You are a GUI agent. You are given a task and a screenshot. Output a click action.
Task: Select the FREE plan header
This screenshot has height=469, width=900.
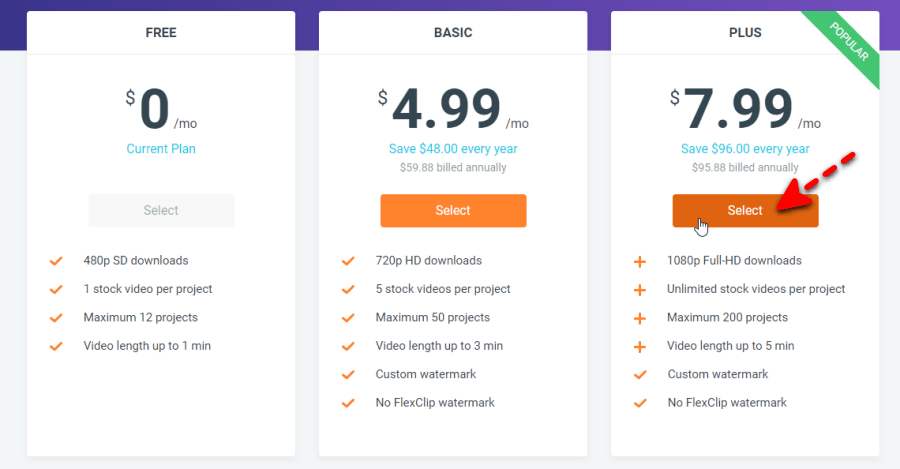click(x=161, y=33)
